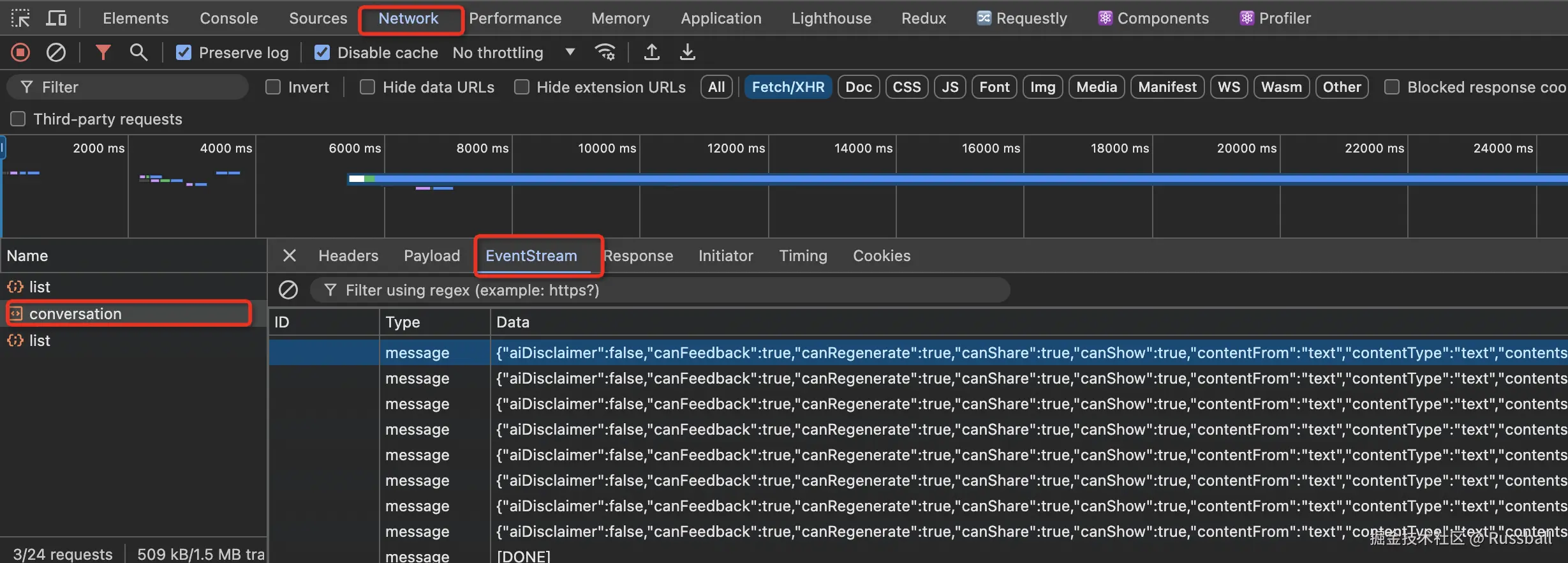1568x563 pixels.
Task: Open the Redux tab
Action: coord(924,19)
